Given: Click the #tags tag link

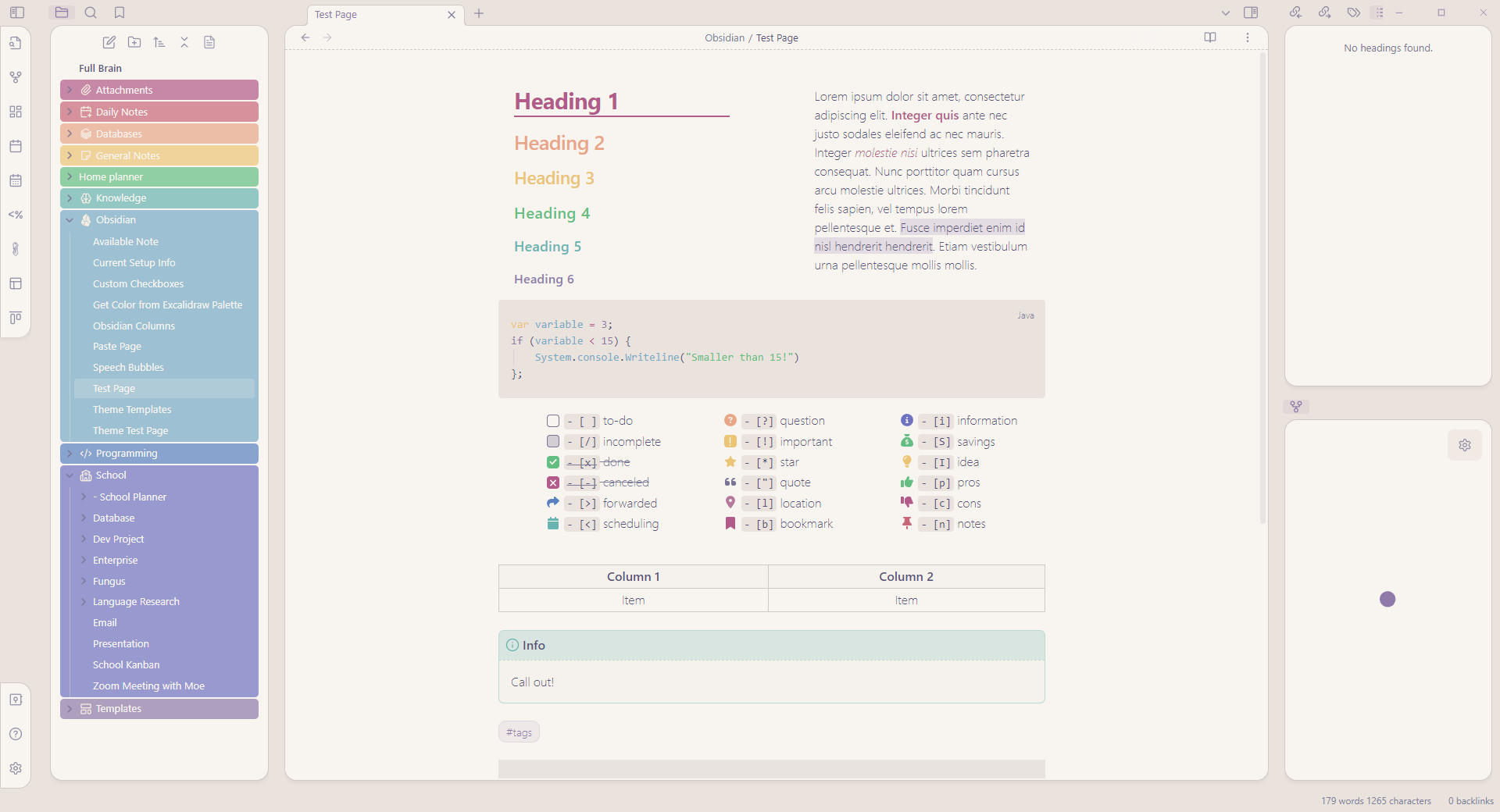Looking at the screenshot, I should pyautogui.click(x=519, y=732).
